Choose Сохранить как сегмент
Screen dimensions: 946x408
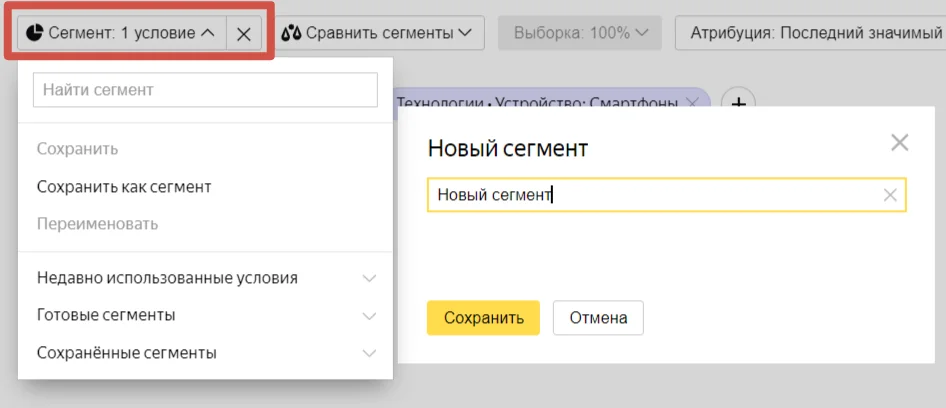(x=124, y=186)
